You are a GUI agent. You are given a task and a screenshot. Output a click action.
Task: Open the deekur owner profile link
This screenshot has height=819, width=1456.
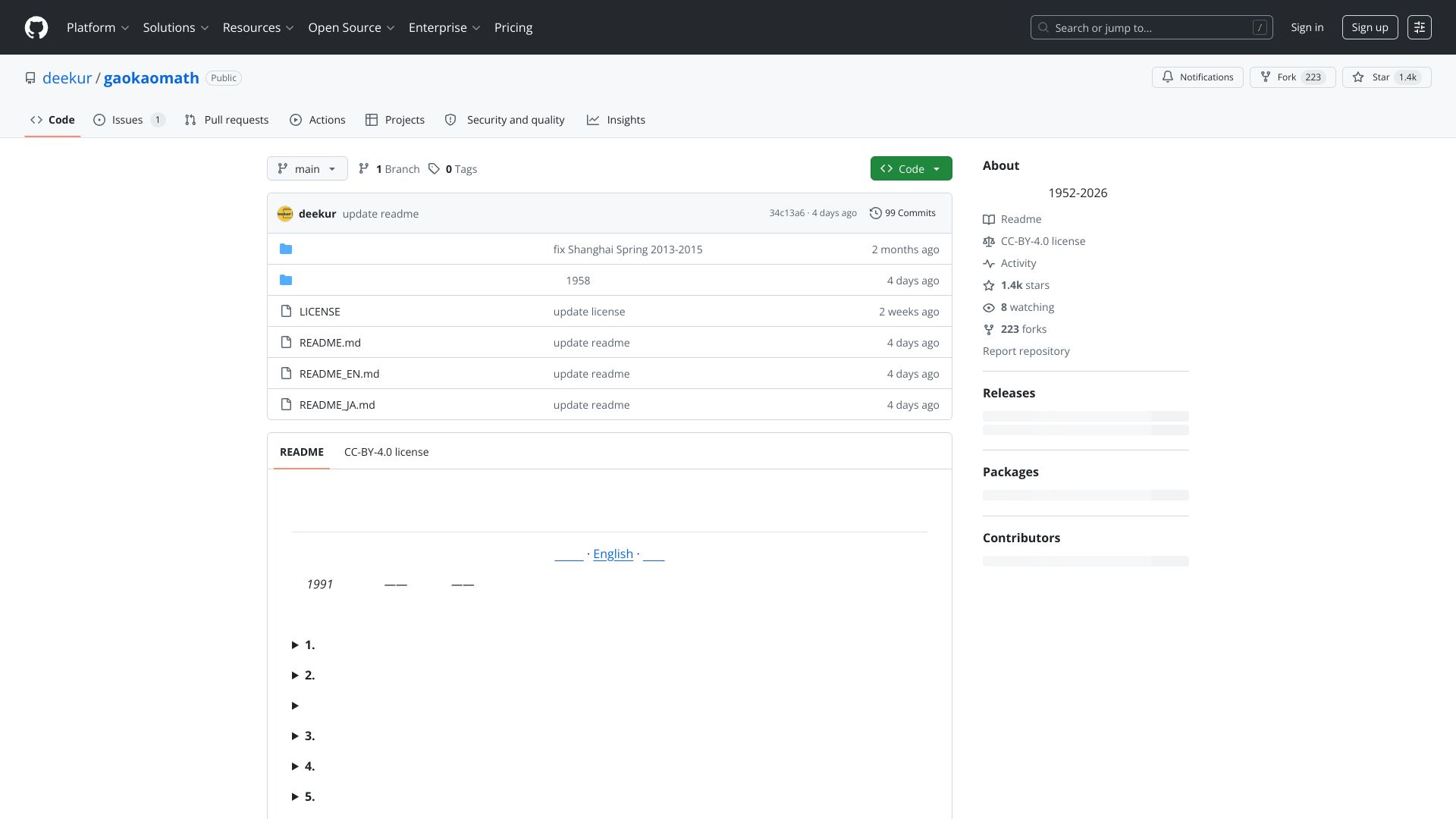[67, 78]
